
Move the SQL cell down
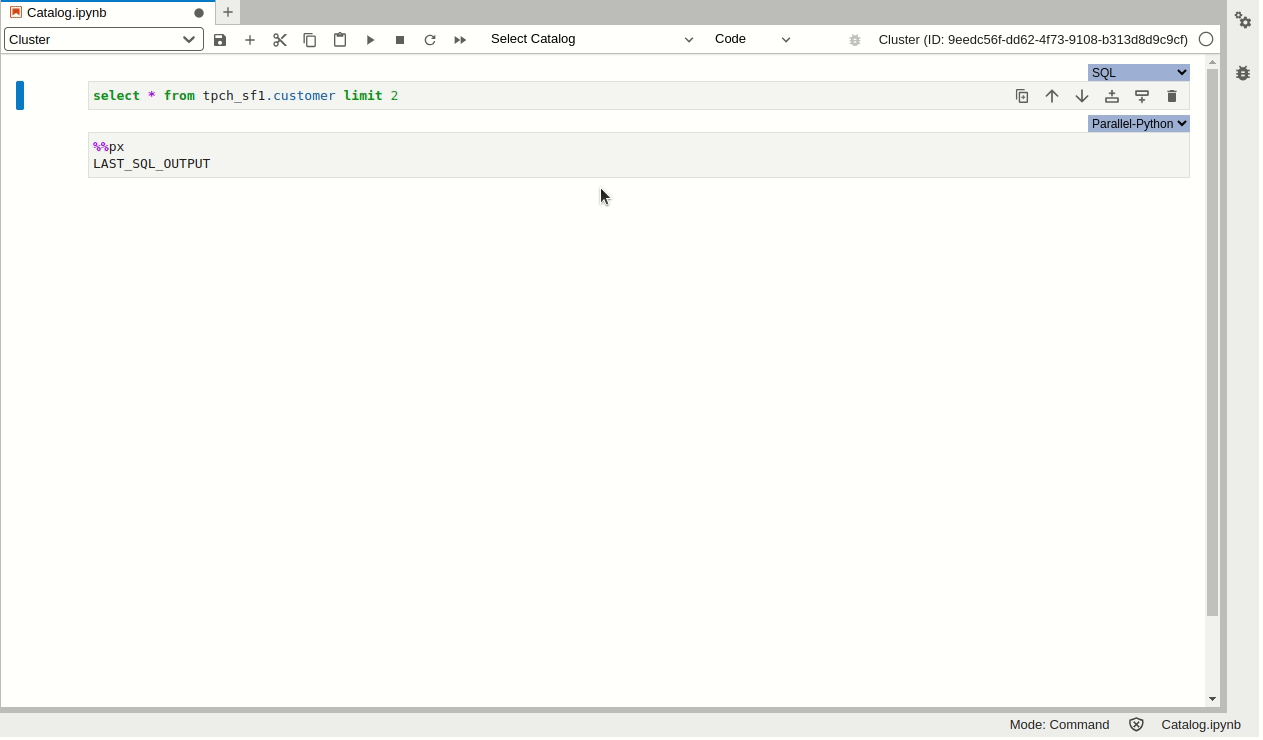click(1082, 97)
